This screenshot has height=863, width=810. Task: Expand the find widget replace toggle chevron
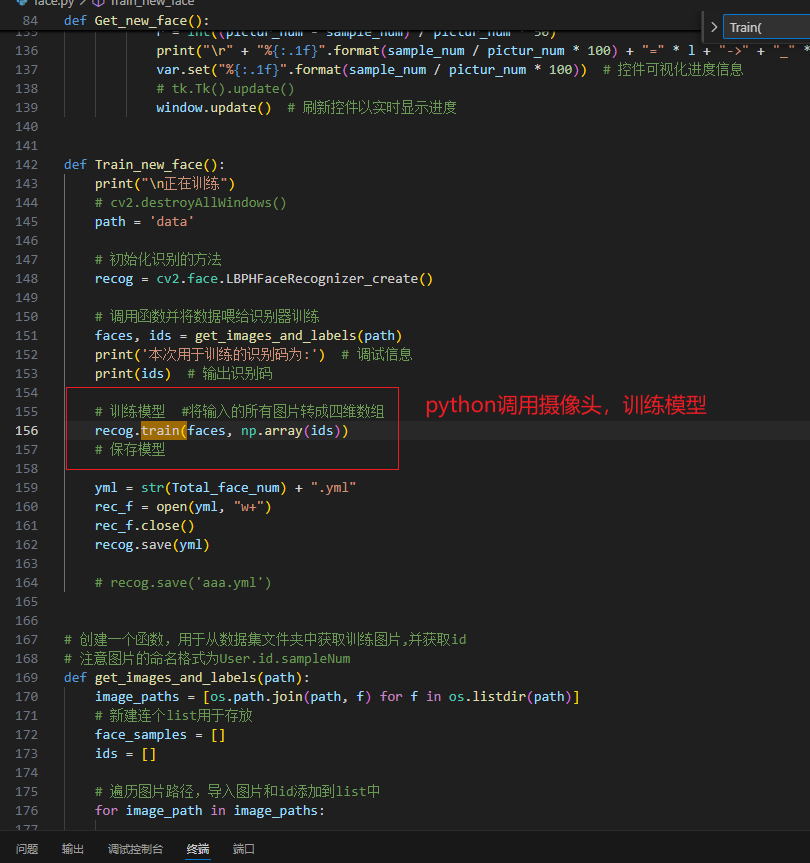coord(714,27)
